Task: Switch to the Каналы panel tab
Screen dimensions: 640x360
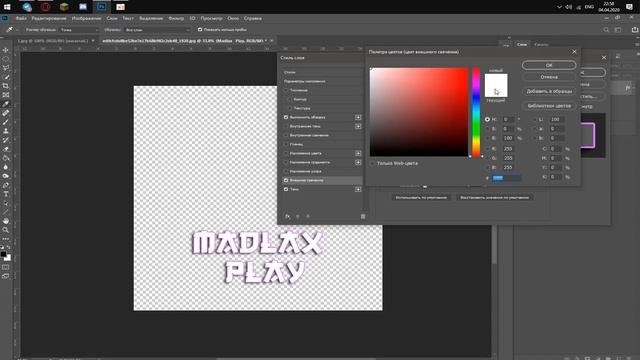Action: click(541, 44)
